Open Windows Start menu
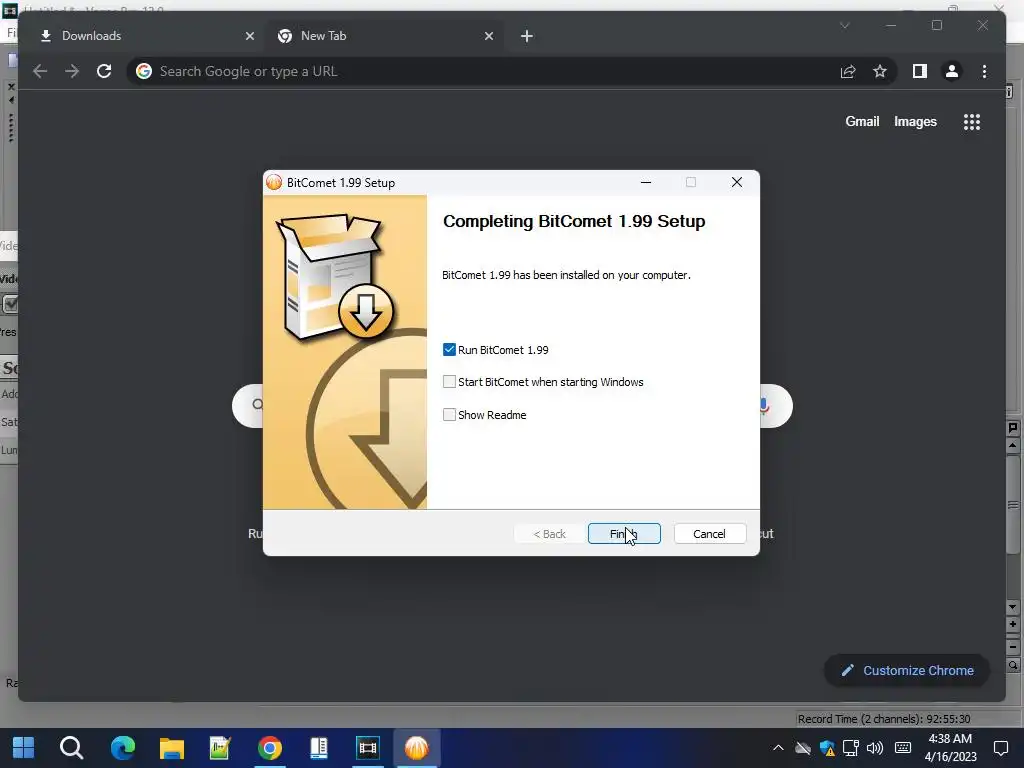1024x768 pixels. click(x=24, y=748)
